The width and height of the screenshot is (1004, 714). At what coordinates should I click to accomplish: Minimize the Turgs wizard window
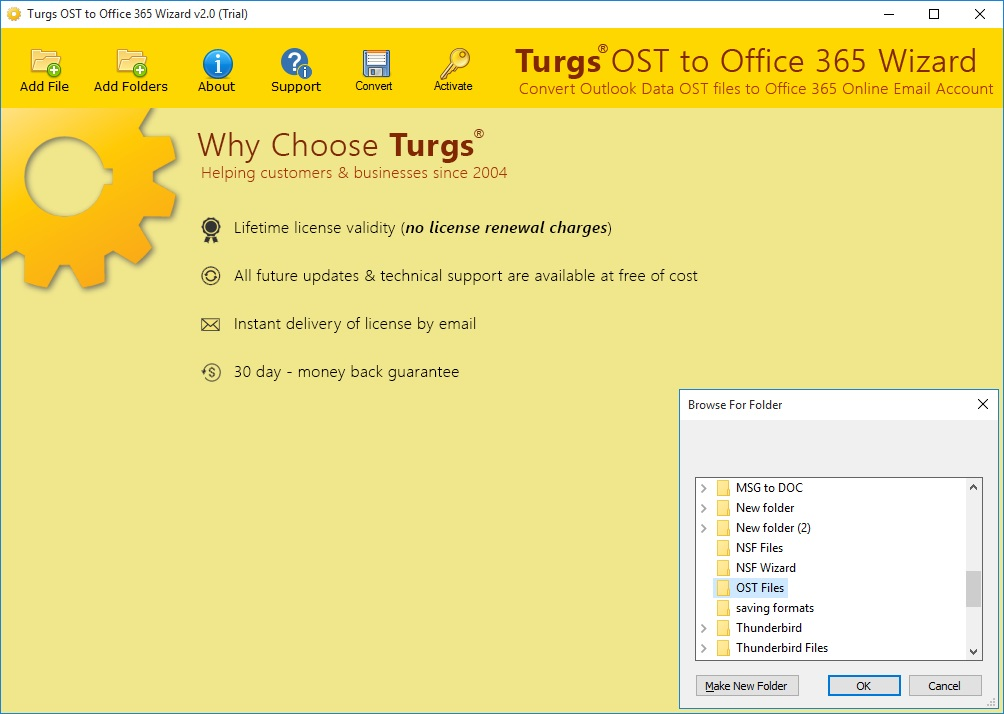[889, 14]
